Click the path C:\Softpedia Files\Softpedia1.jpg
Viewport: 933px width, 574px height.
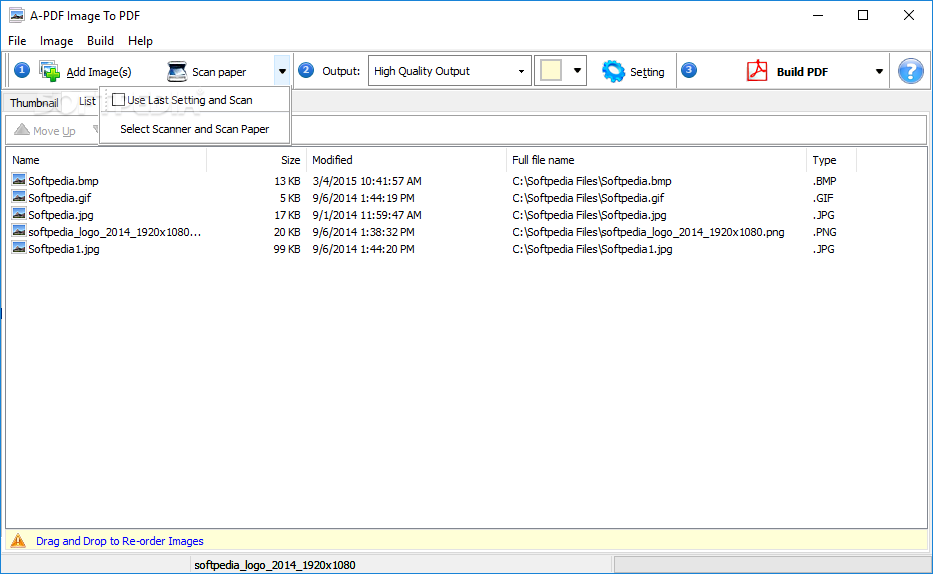(x=592, y=249)
